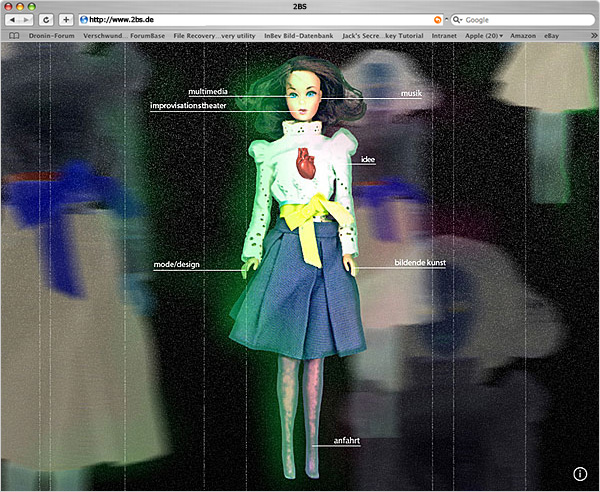Open the Jack's Secre...key Tutorial bookmark

click(x=383, y=36)
